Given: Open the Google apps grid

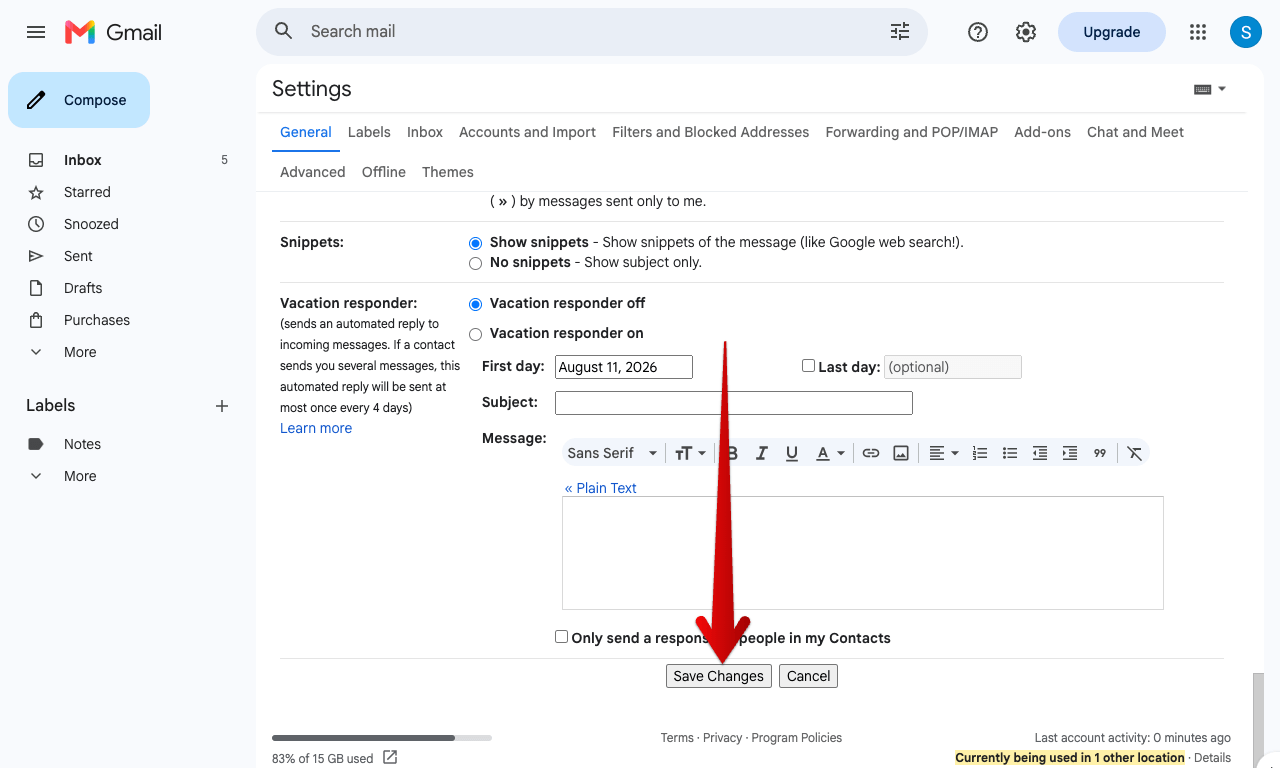Looking at the screenshot, I should [x=1198, y=32].
